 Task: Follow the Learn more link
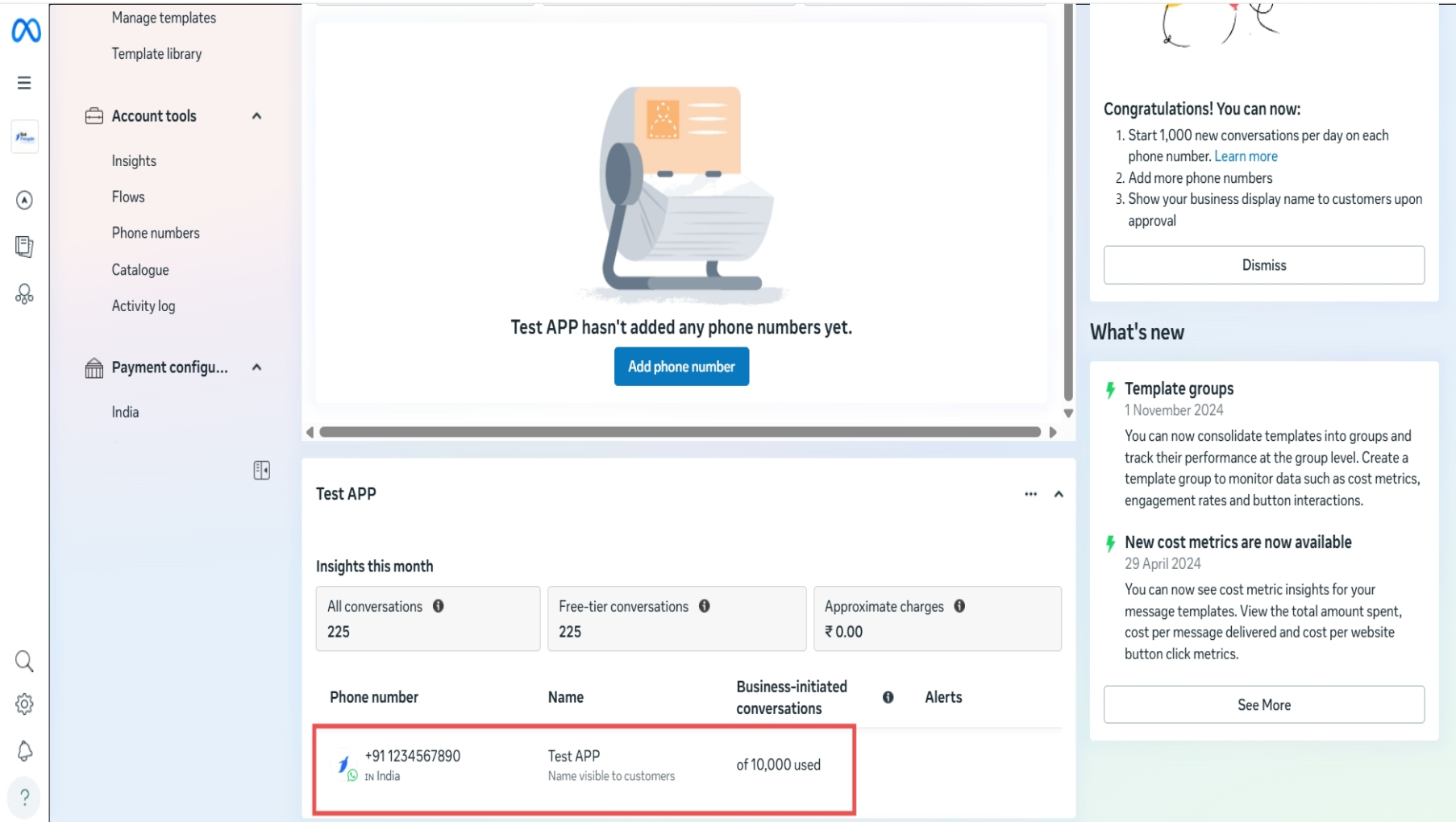(1246, 156)
